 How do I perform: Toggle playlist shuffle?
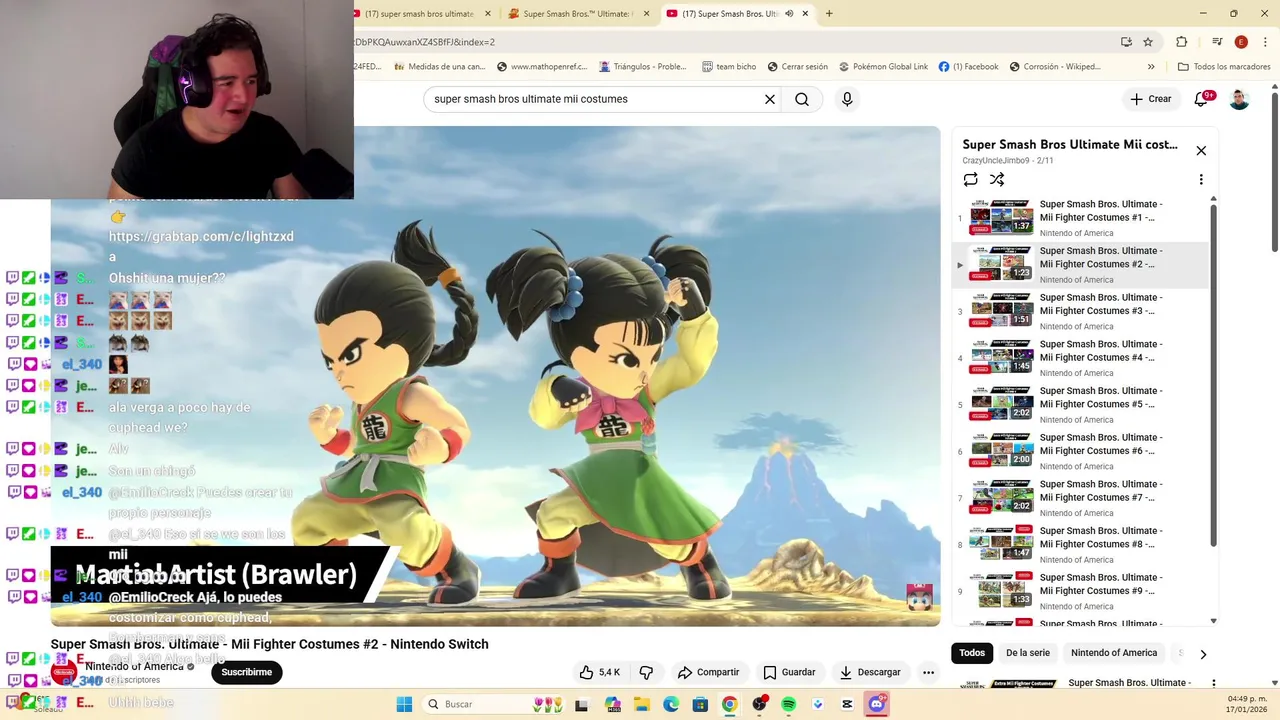997,180
